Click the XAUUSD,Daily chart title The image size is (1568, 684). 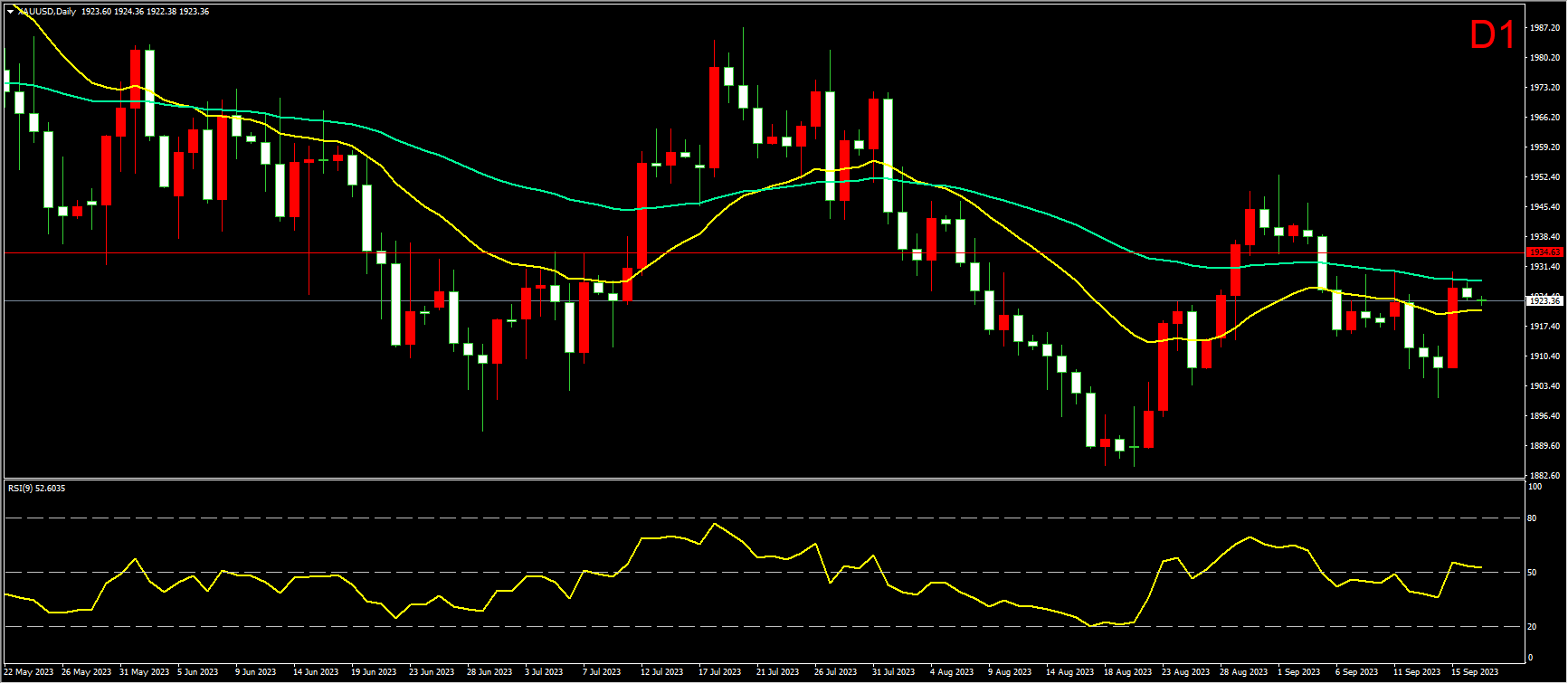pos(47,12)
